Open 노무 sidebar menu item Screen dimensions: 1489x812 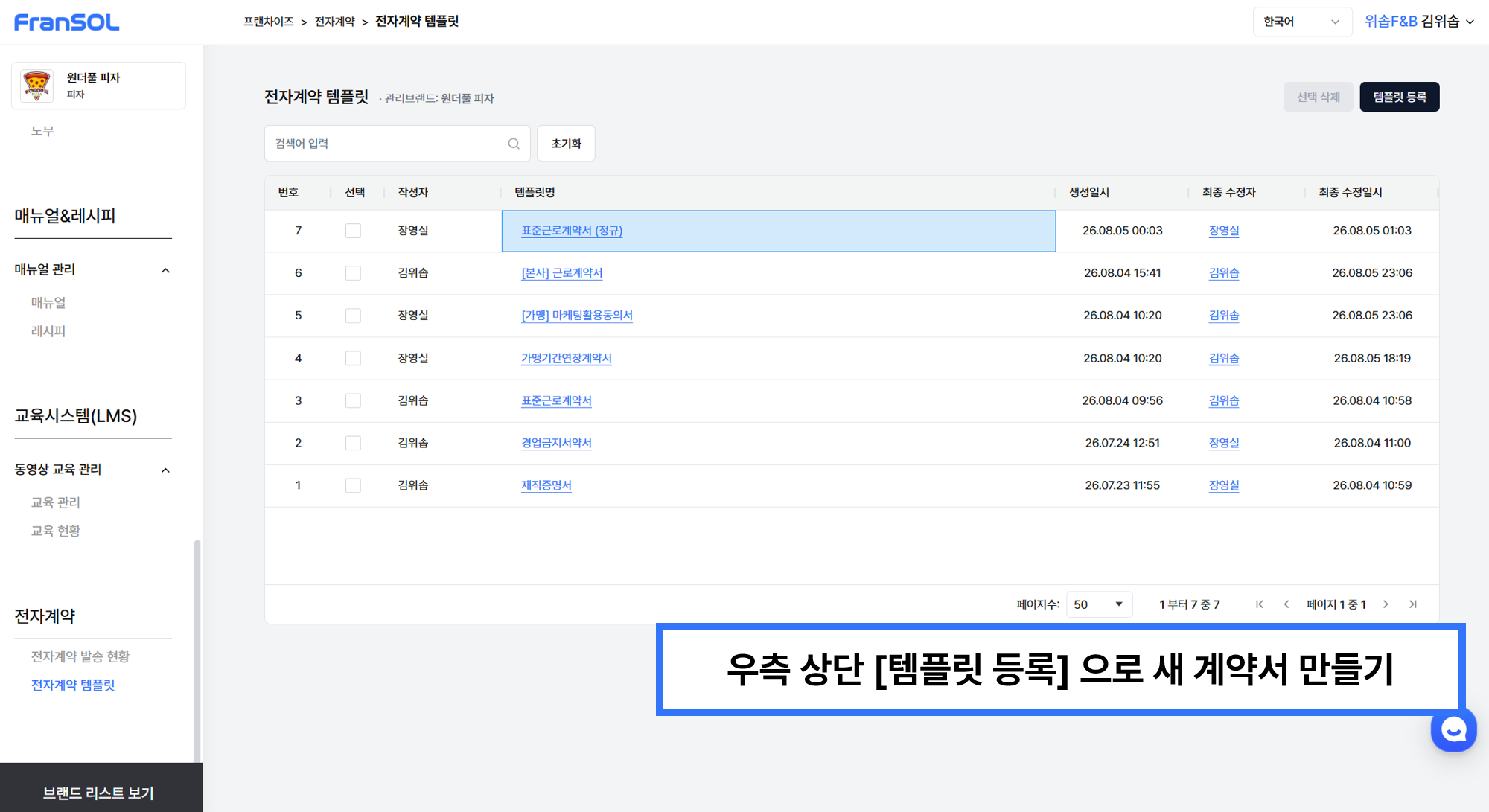click(42, 131)
